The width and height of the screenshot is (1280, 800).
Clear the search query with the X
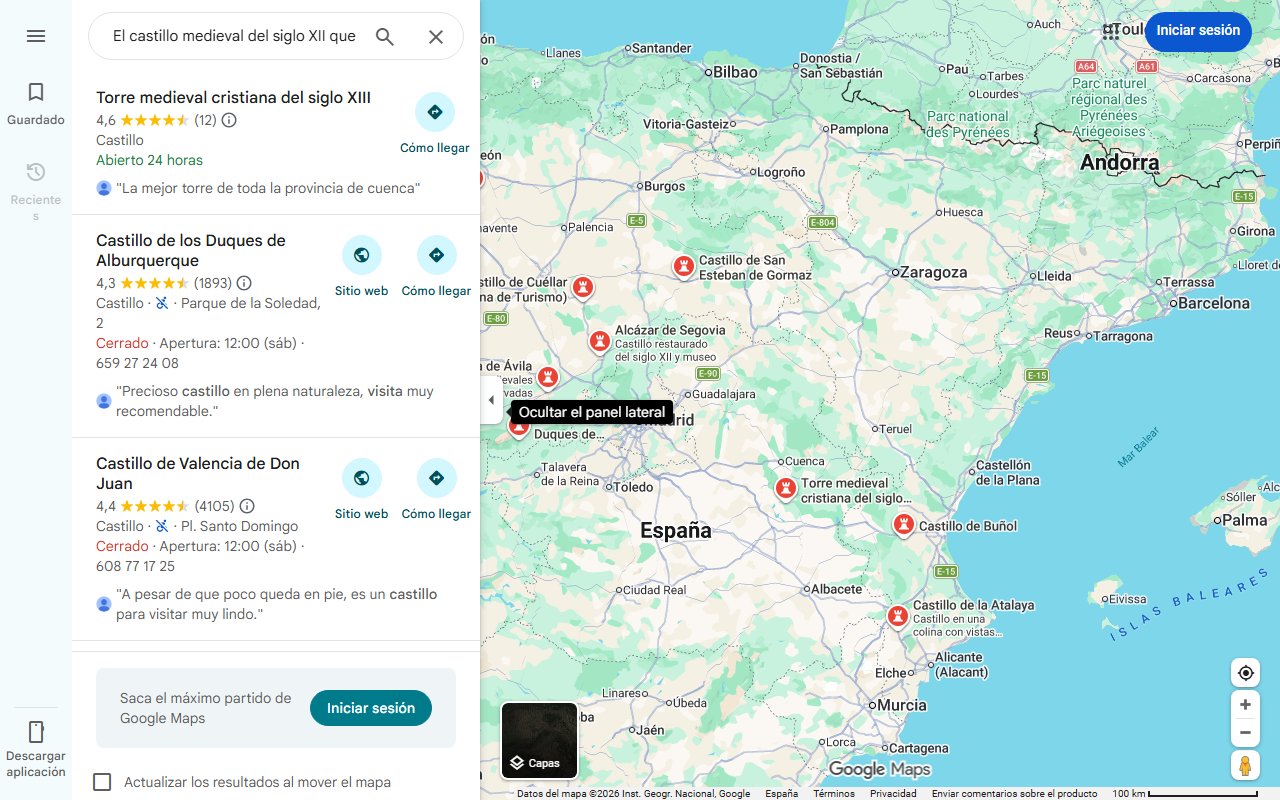point(435,36)
